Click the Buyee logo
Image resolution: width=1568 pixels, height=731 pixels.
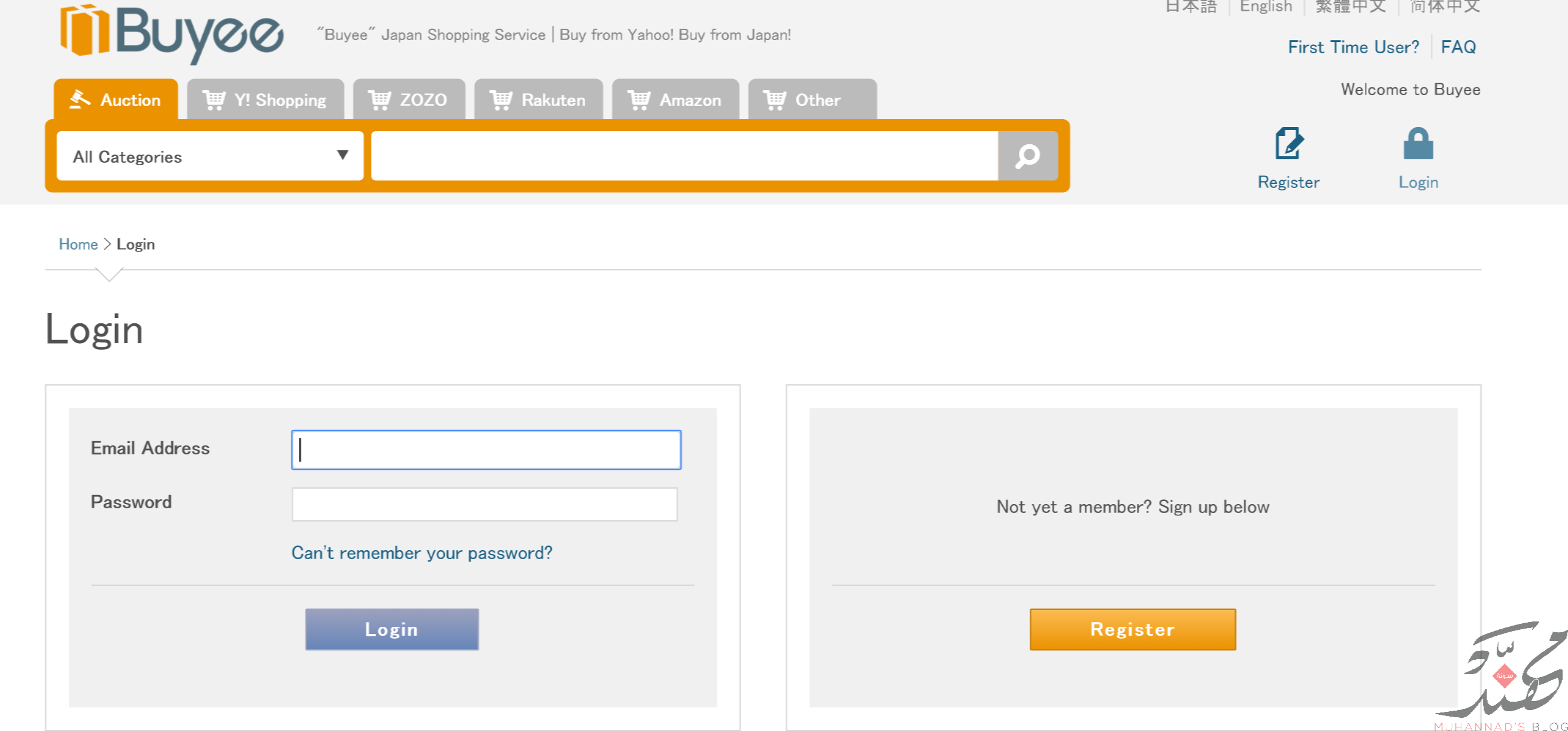[x=172, y=34]
